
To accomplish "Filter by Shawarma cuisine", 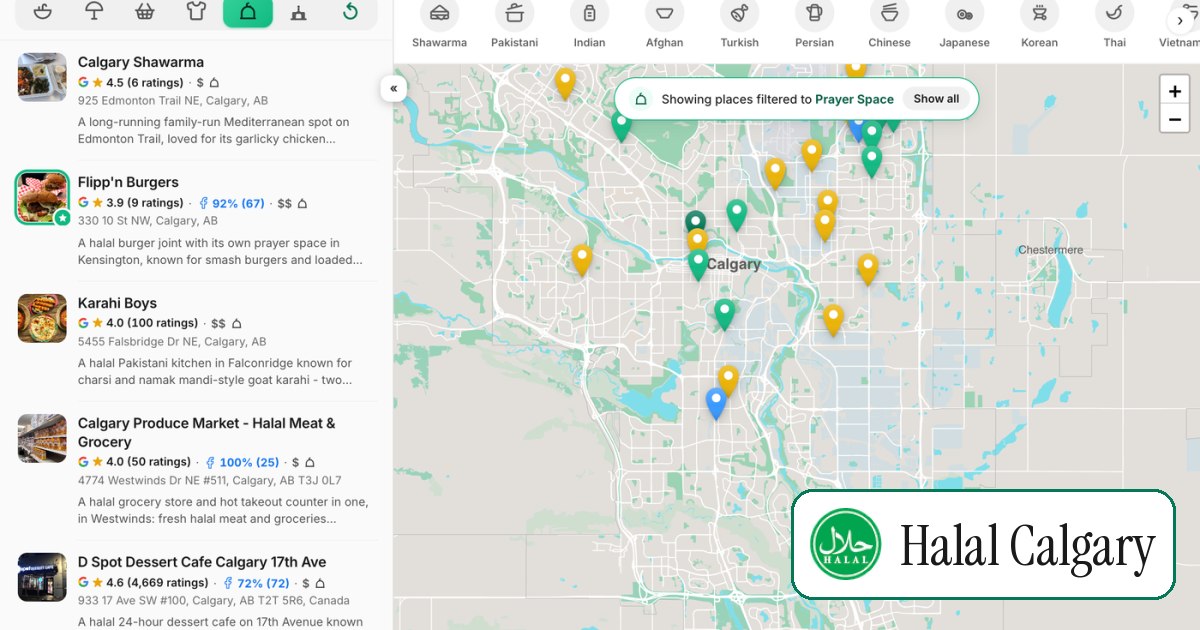I will 439,24.
